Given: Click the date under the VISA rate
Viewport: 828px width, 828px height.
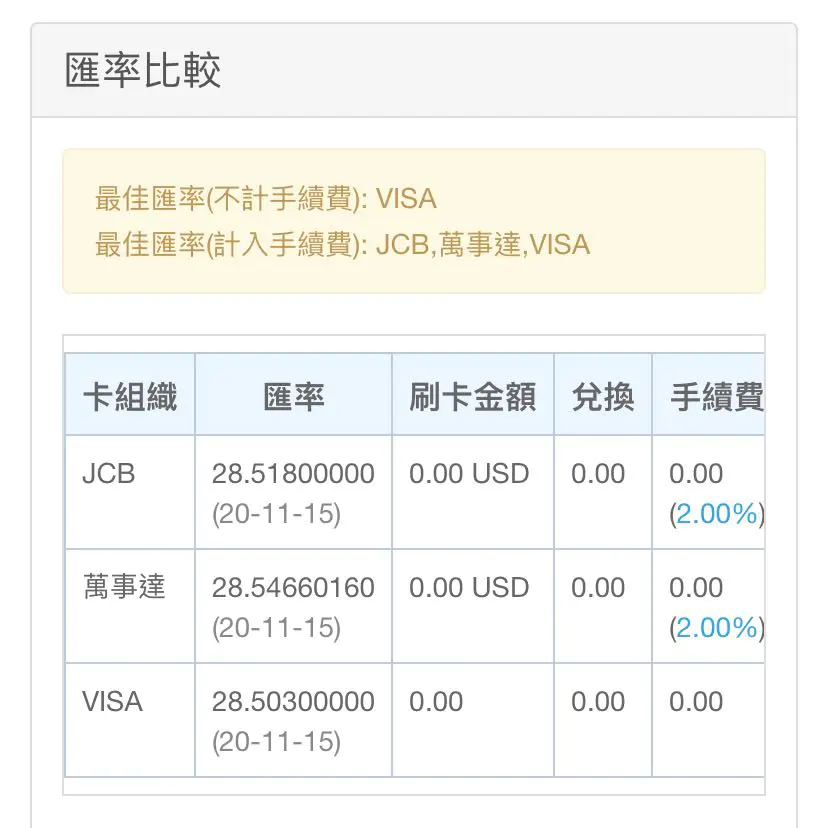Looking at the screenshot, I should point(276,743).
